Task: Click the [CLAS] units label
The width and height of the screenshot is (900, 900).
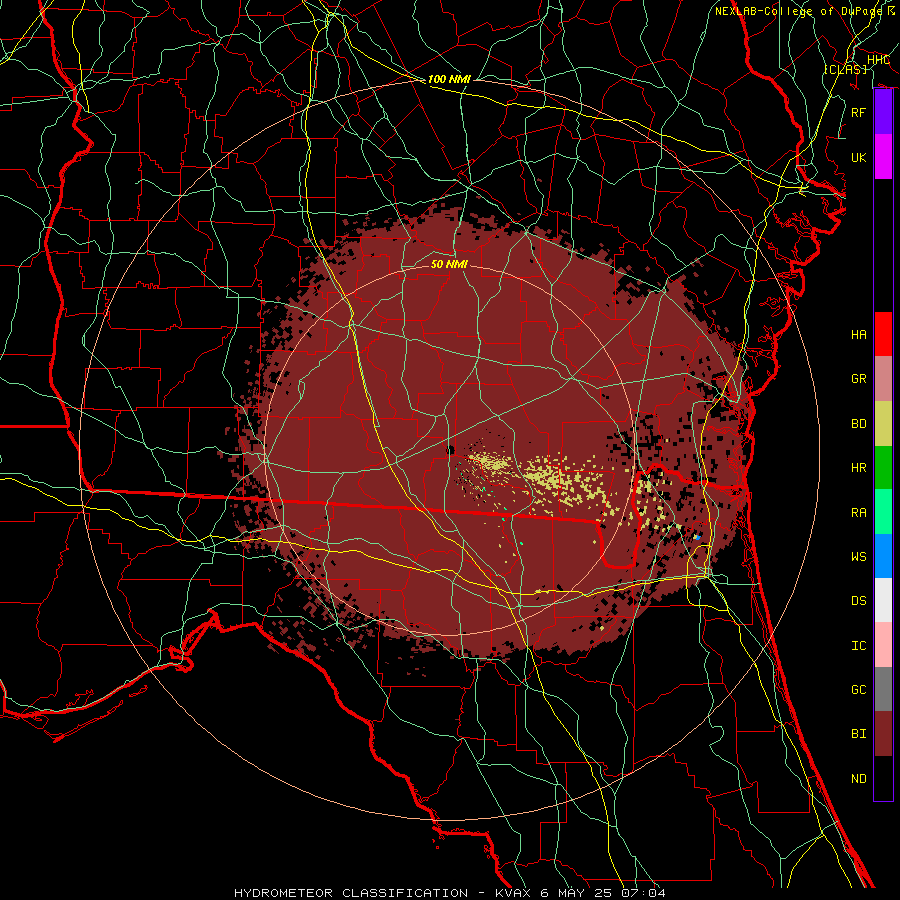Action: coord(845,69)
